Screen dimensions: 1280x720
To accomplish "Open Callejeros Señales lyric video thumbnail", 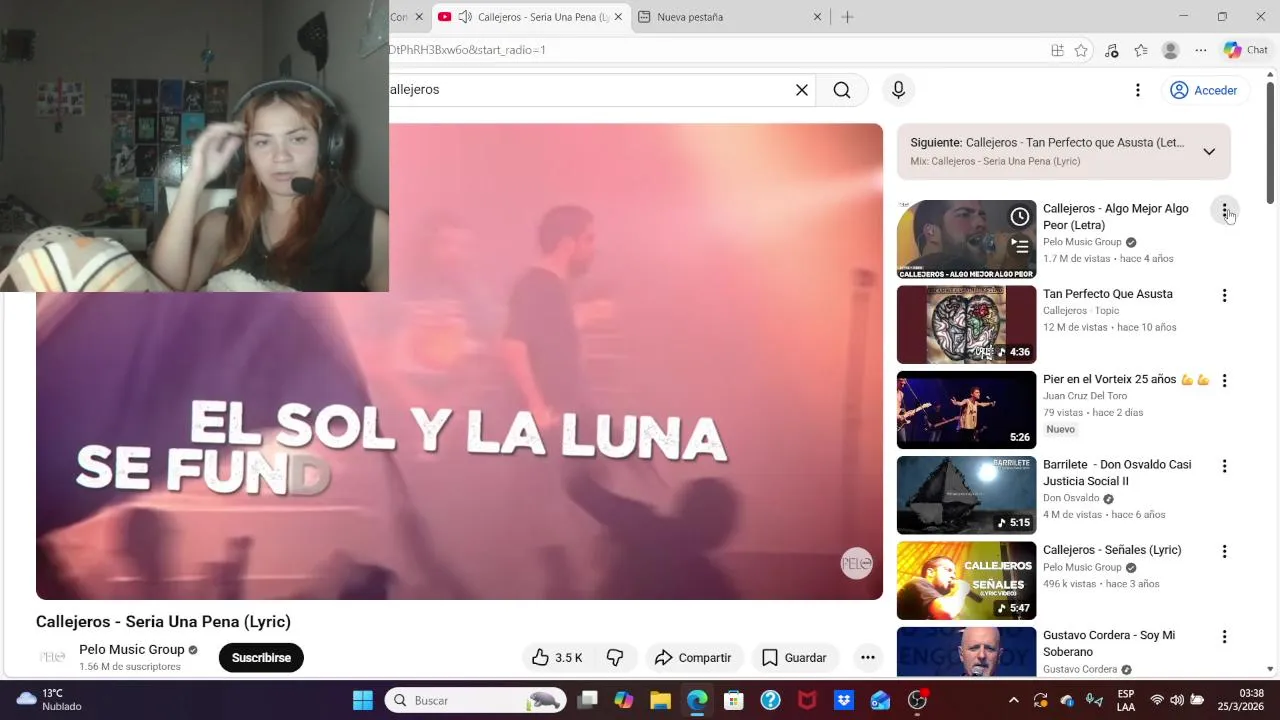I will pos(966,580).
